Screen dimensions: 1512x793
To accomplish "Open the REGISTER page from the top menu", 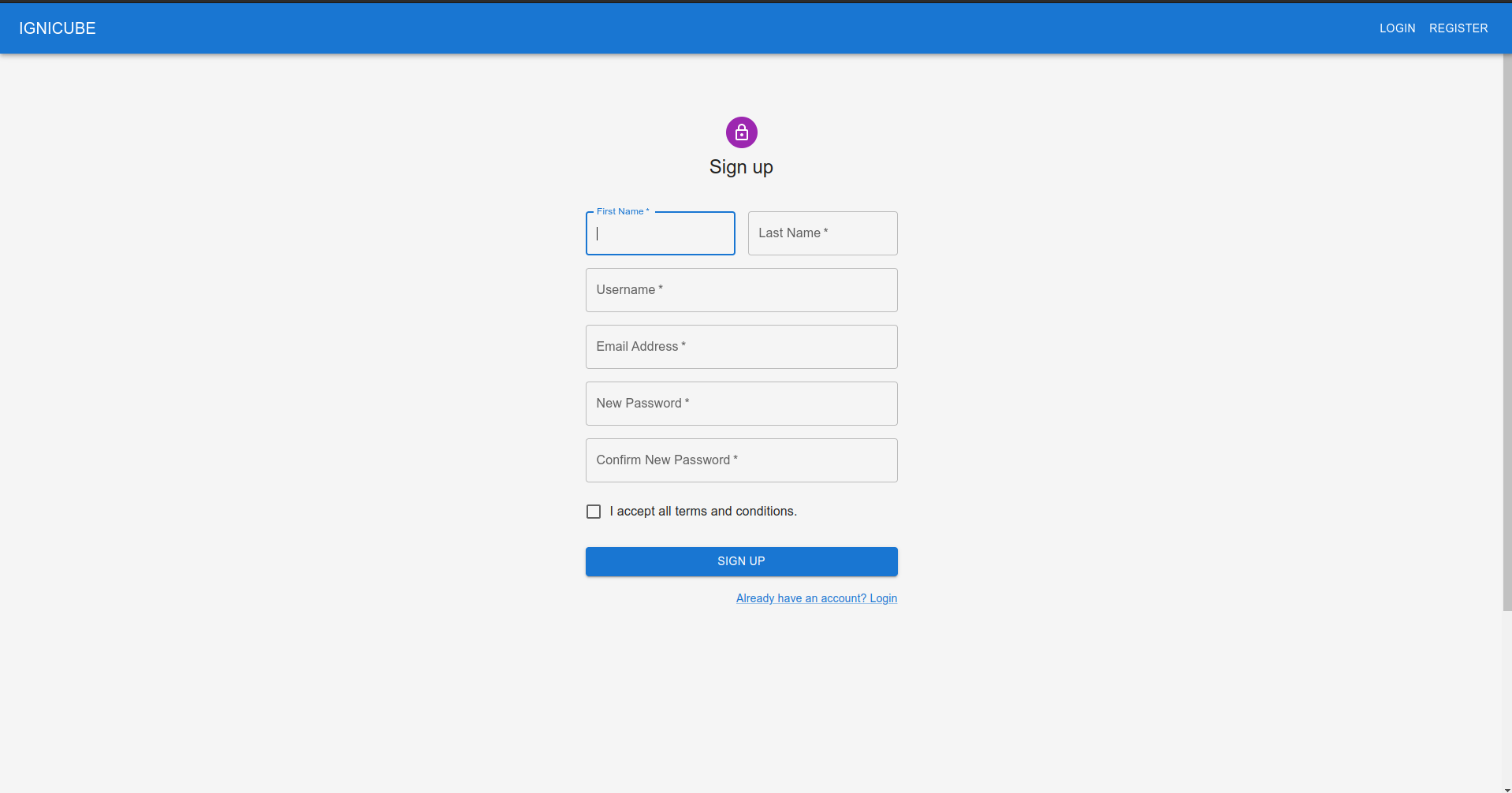I will pos(1458,28).
